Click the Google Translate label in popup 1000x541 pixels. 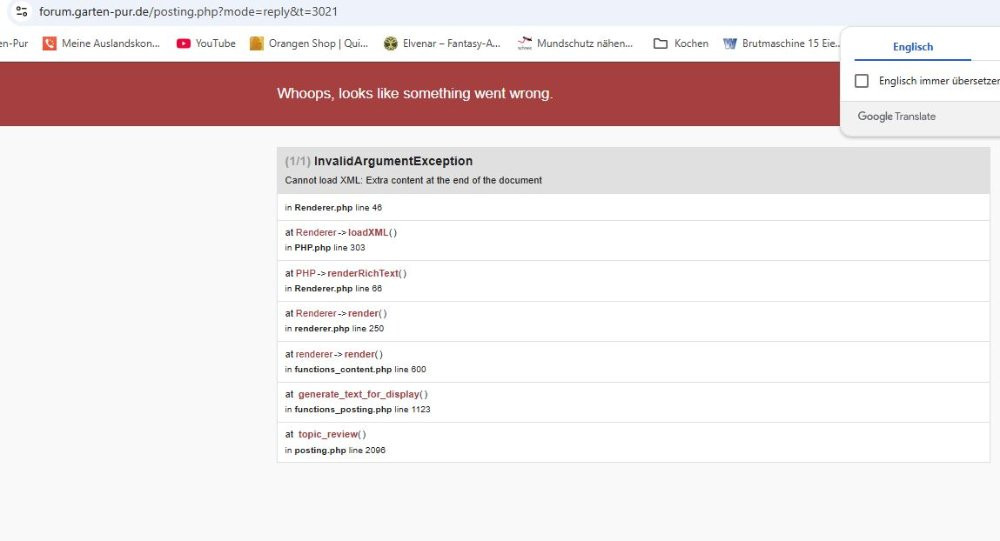(897, 116)
